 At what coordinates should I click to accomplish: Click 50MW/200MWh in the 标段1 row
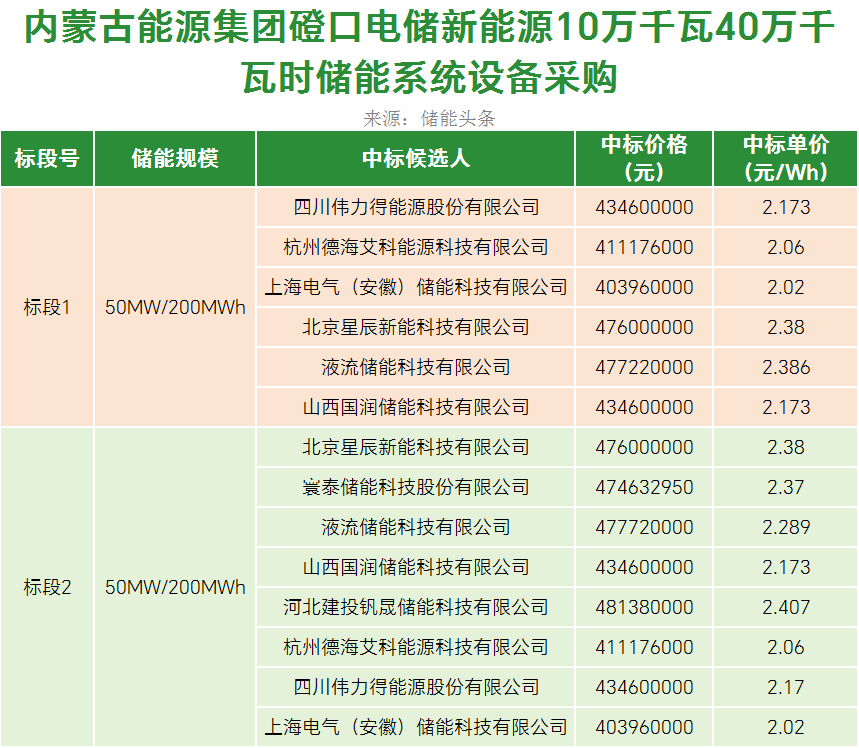(175, 307)
